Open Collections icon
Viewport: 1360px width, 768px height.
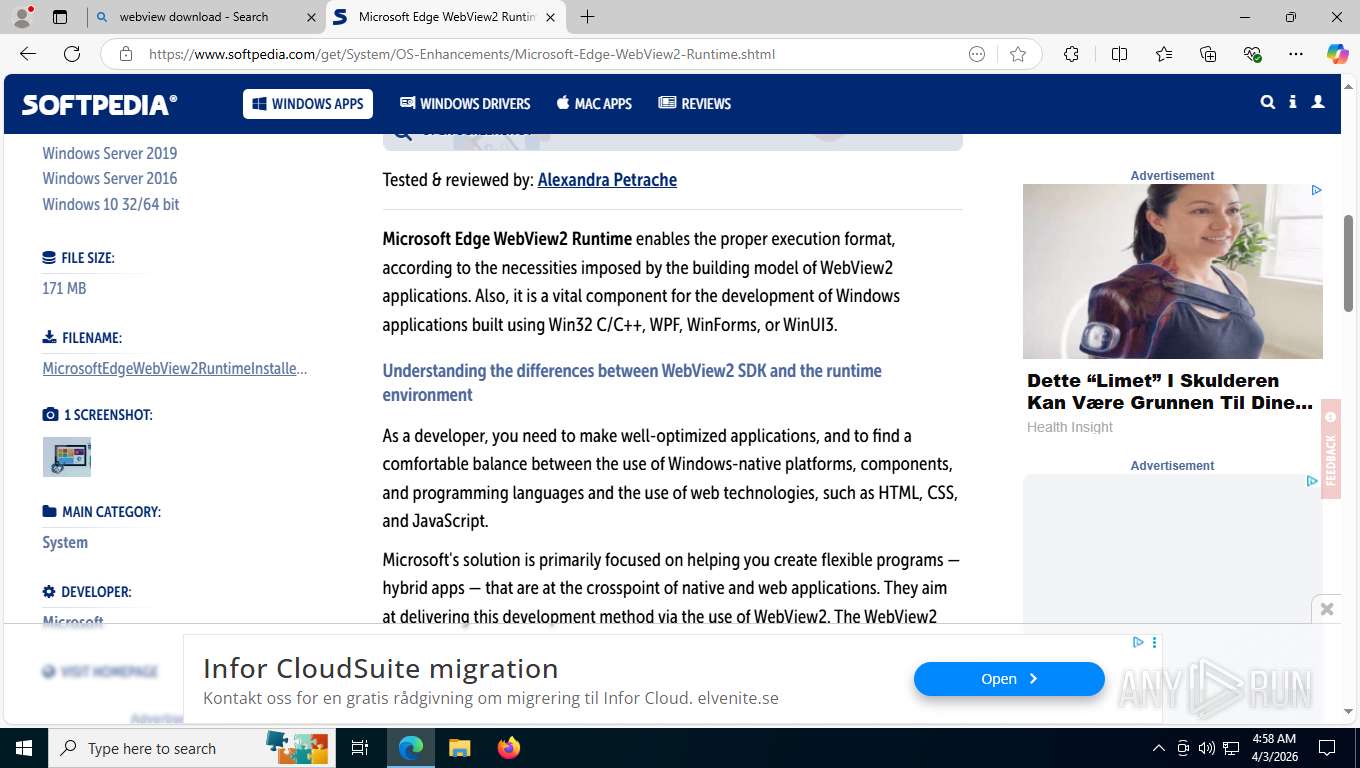tap(1208, 54)
